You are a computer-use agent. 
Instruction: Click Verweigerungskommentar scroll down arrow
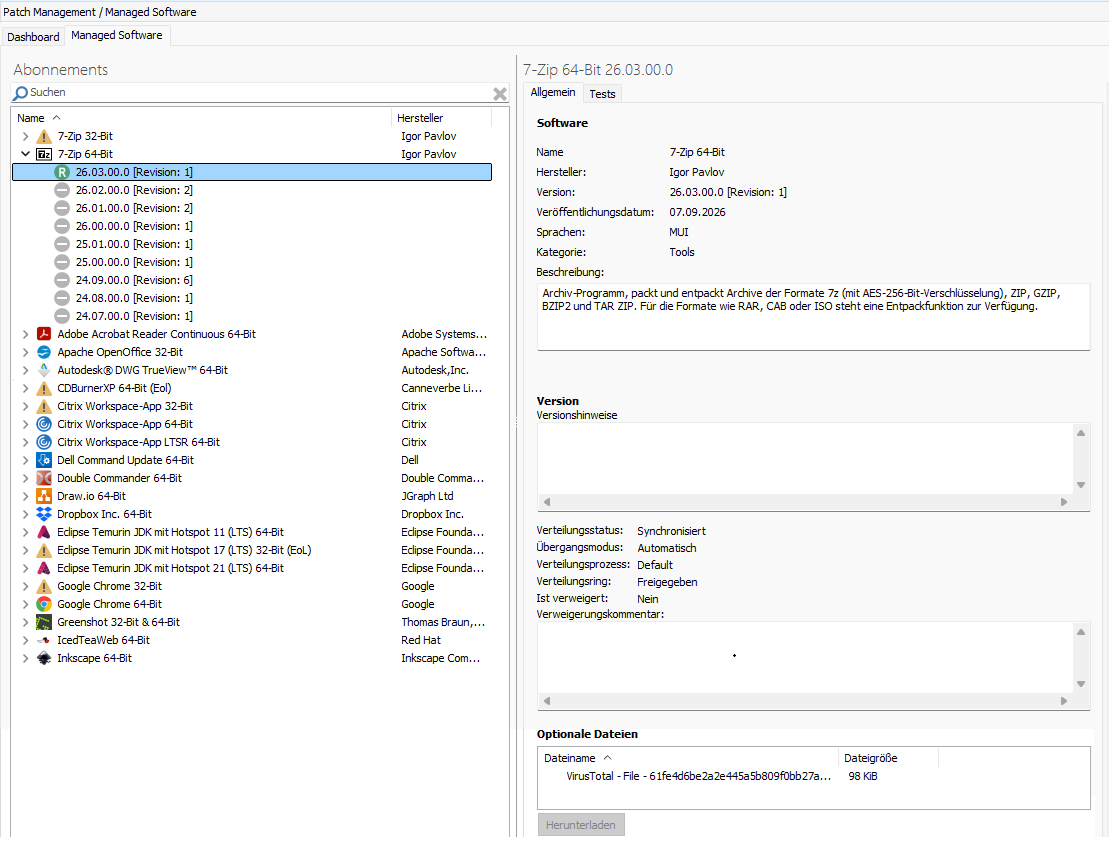[1081, 684]
